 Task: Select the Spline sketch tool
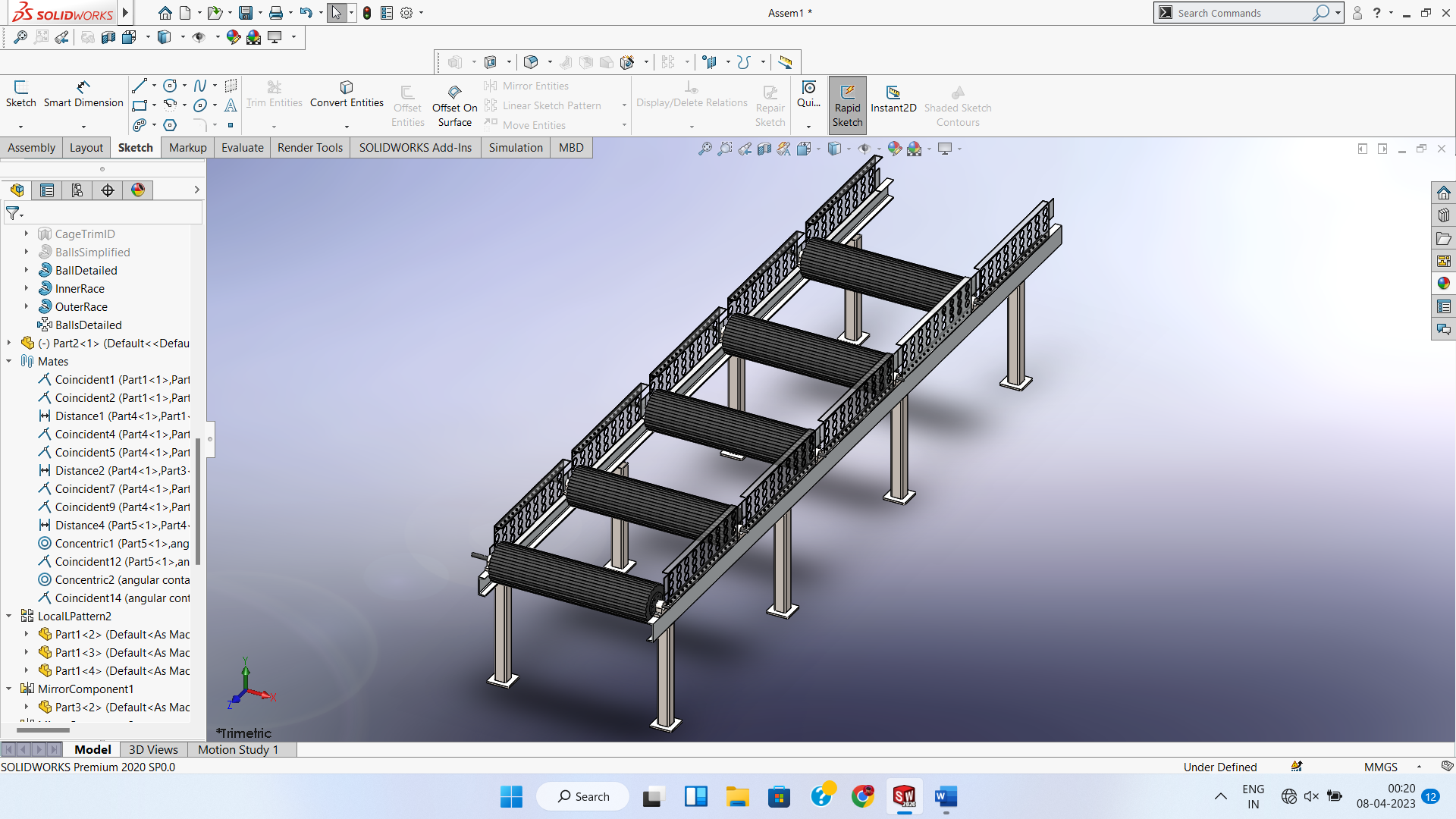point(200,86)
